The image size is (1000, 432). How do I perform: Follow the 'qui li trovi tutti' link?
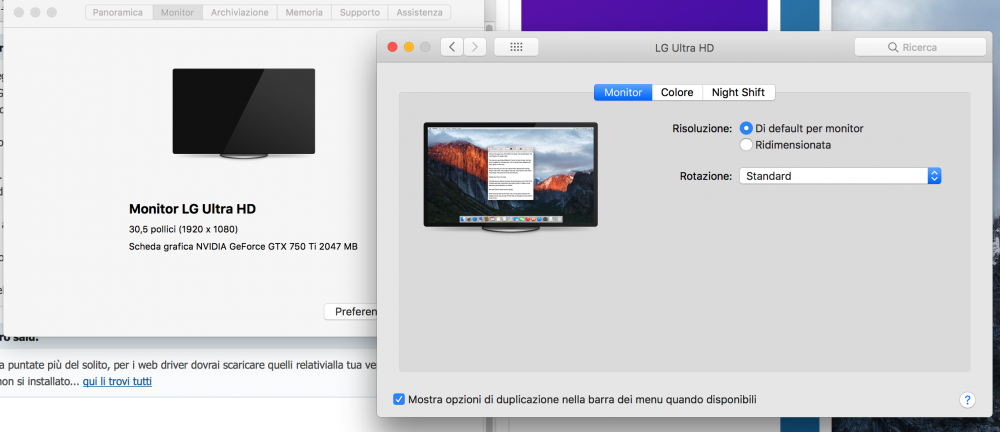click(117, 382)
